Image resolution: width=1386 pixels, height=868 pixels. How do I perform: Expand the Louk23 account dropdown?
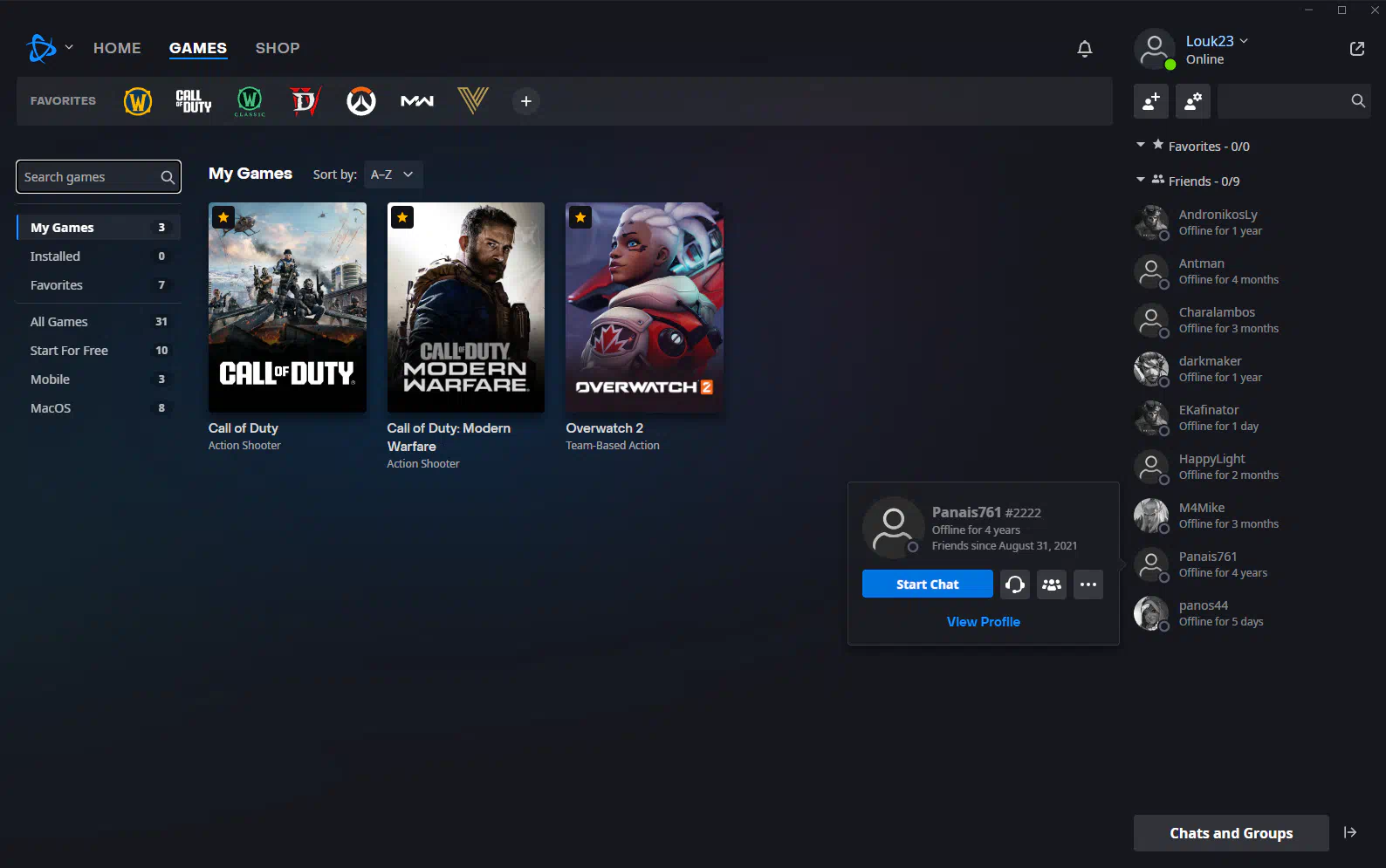coord(1244,41)
